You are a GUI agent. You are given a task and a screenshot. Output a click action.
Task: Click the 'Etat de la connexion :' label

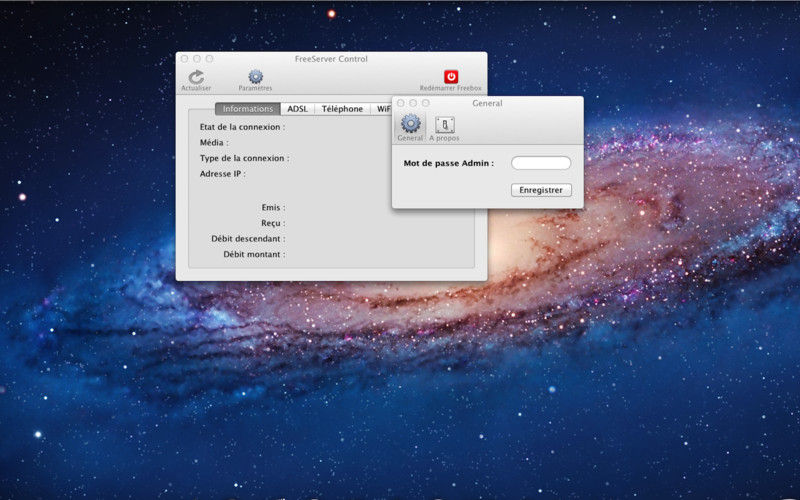[242, 127]
